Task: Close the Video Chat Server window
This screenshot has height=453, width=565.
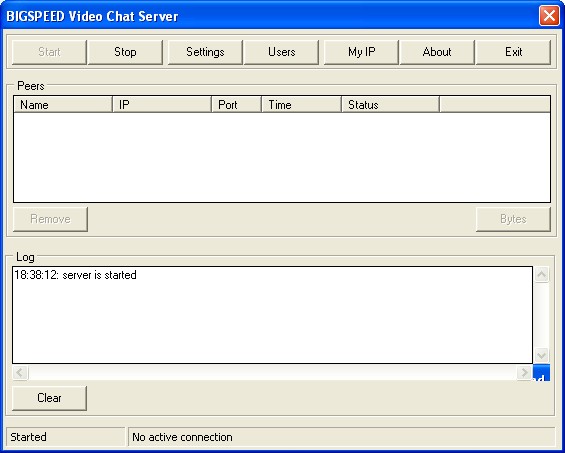Action: pyautogui.click(x=549, y=16)
